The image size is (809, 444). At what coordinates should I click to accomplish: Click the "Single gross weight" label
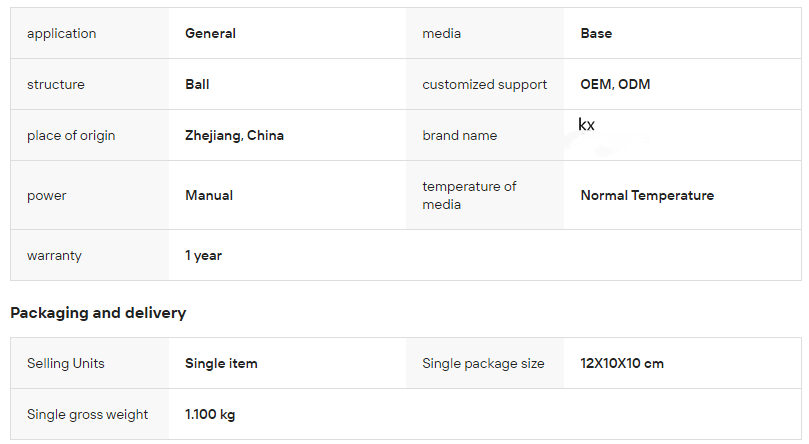[88, 415]
